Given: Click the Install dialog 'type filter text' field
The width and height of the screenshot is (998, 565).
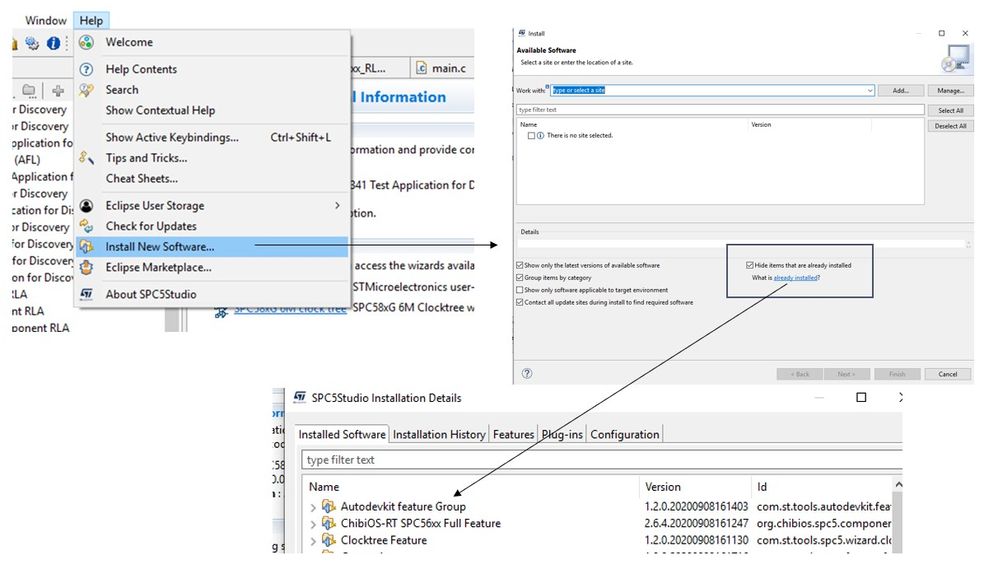Looking at the screenshot, I should [720, 109].
